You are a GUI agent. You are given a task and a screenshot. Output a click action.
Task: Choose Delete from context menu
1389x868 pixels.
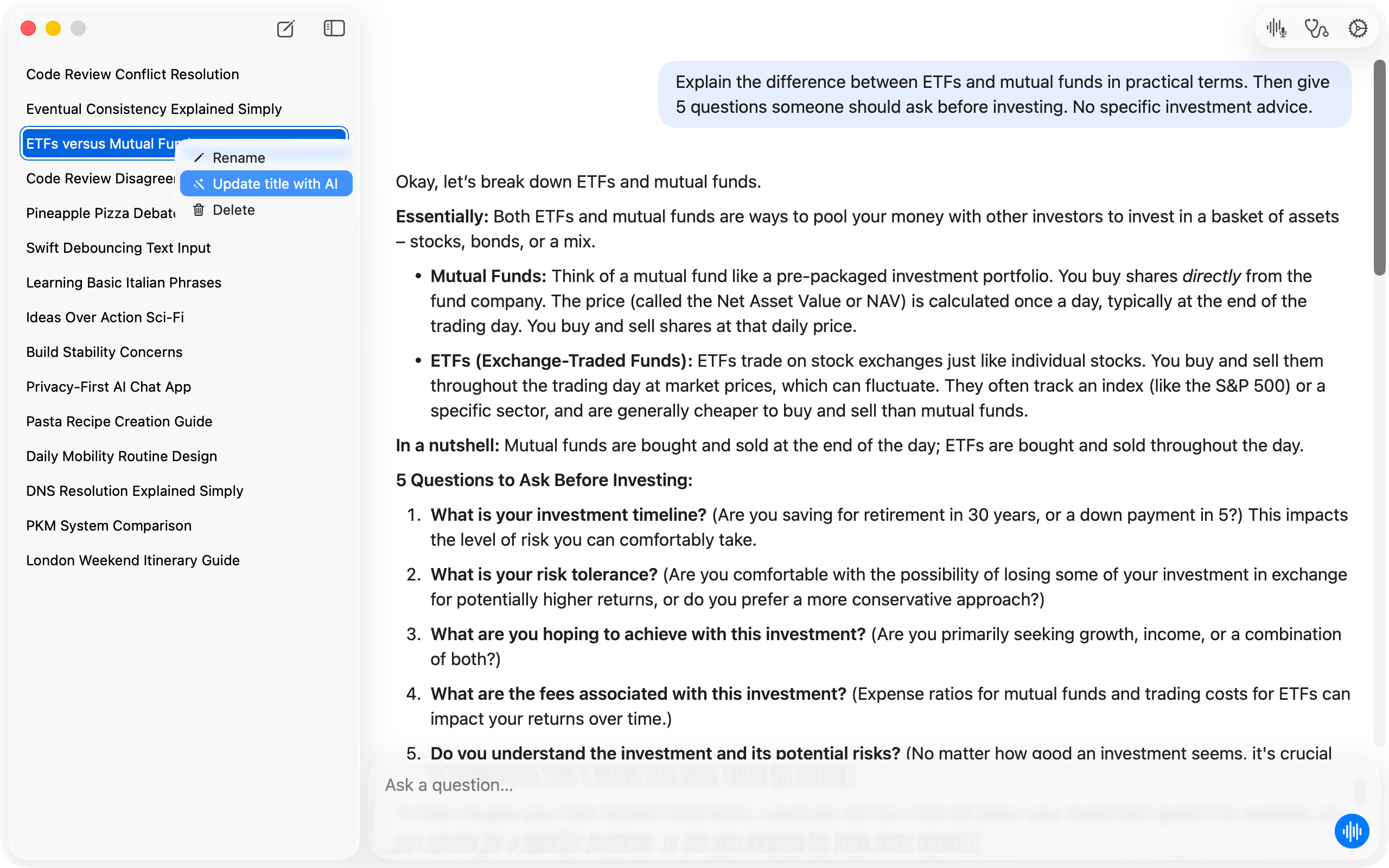pos(266,210)
